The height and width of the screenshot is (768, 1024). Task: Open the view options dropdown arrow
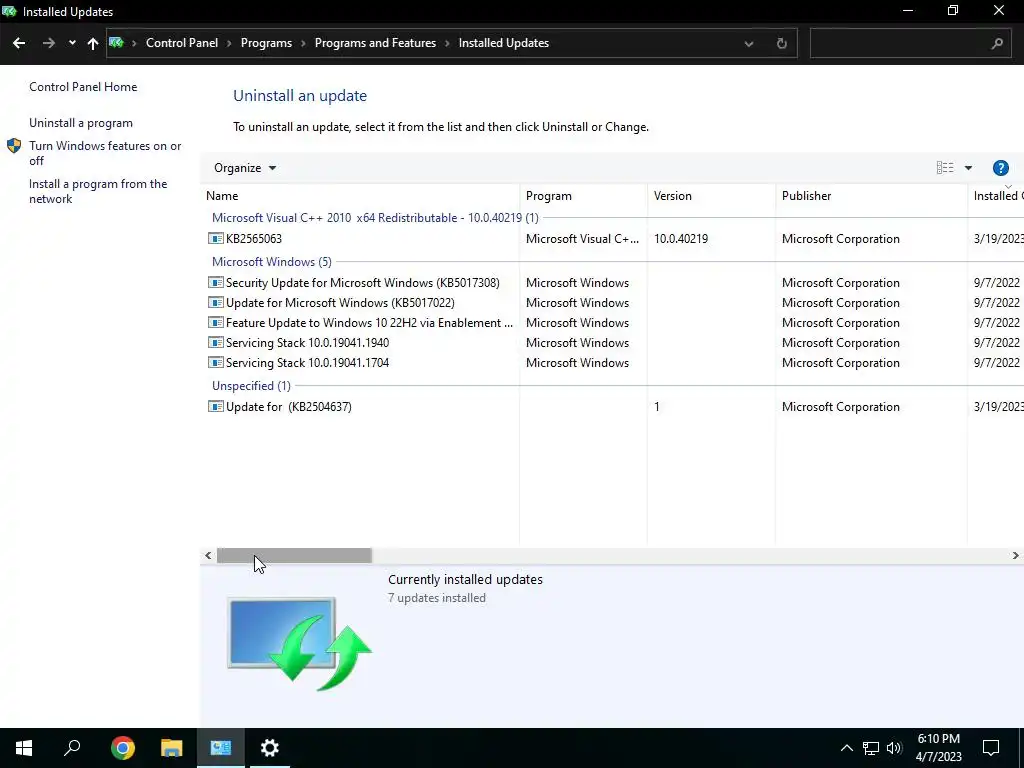pos(968,168)
